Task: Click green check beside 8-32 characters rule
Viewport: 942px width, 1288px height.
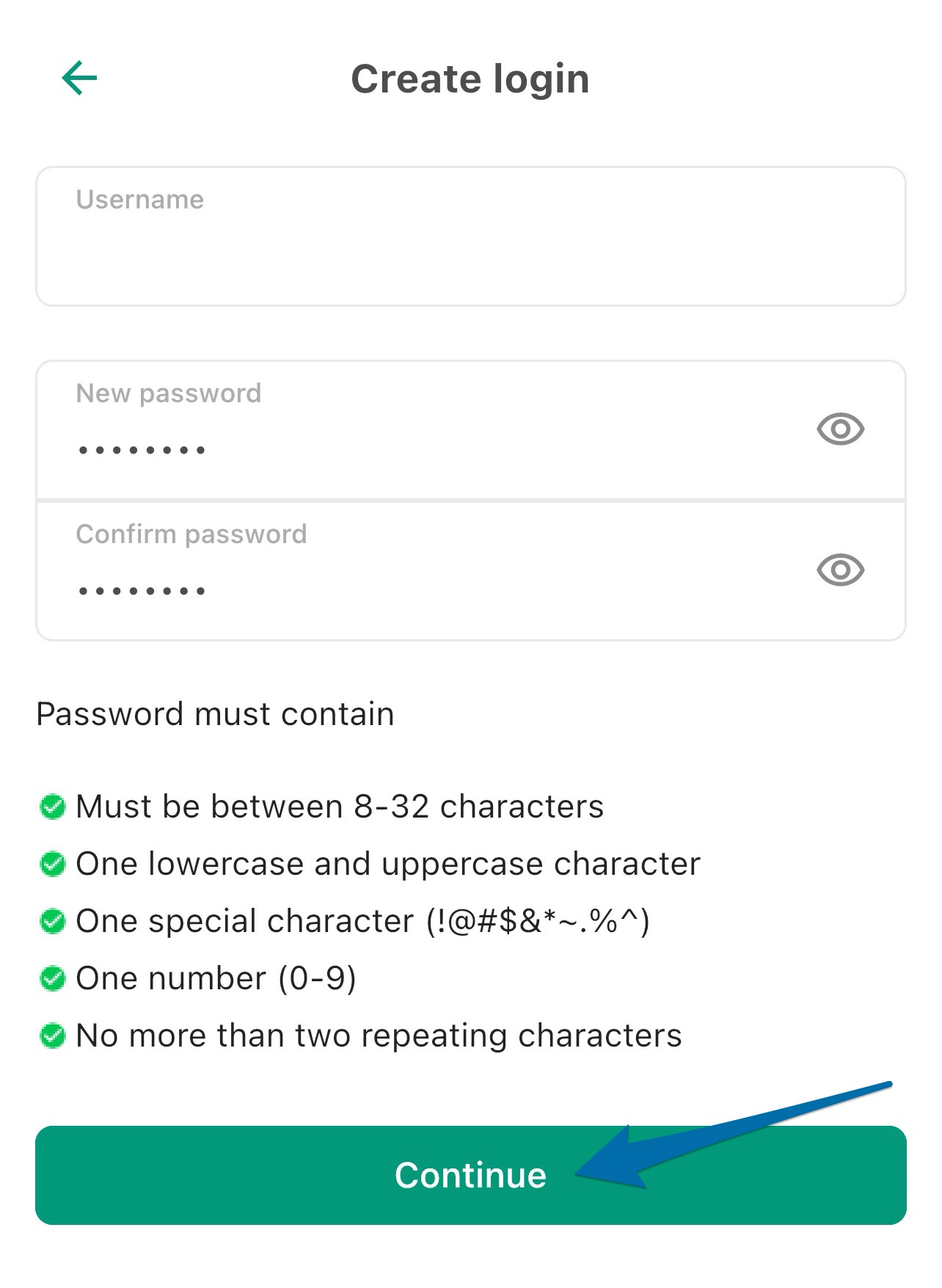Action: [52, 807]
